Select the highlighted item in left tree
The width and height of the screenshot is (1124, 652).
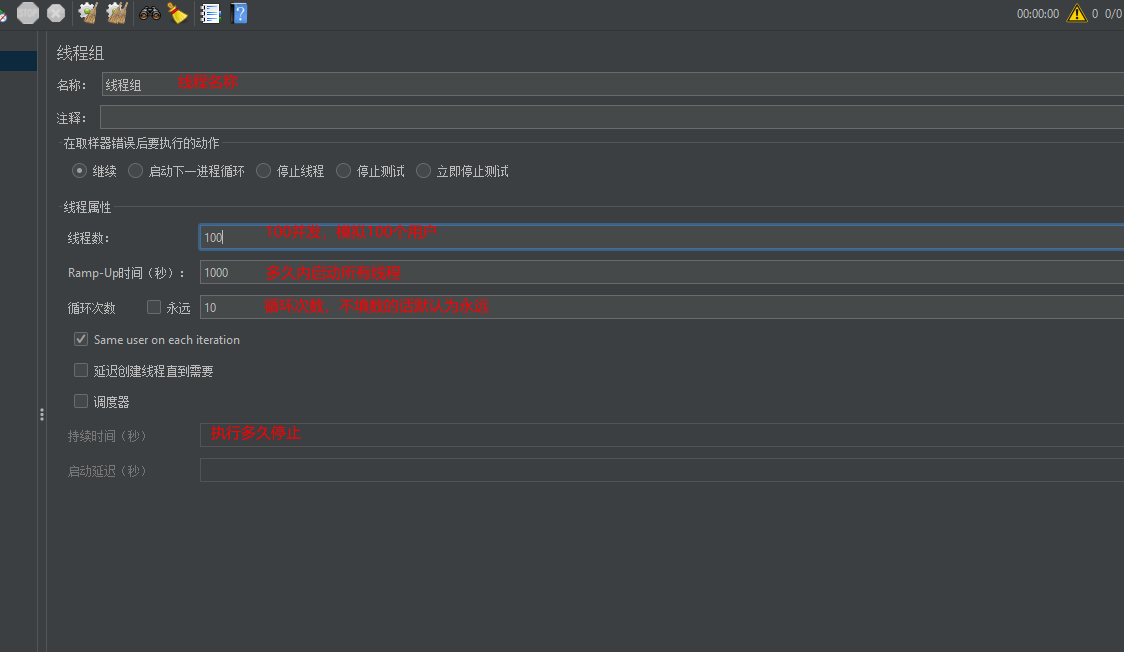click(x=19, y=61)
